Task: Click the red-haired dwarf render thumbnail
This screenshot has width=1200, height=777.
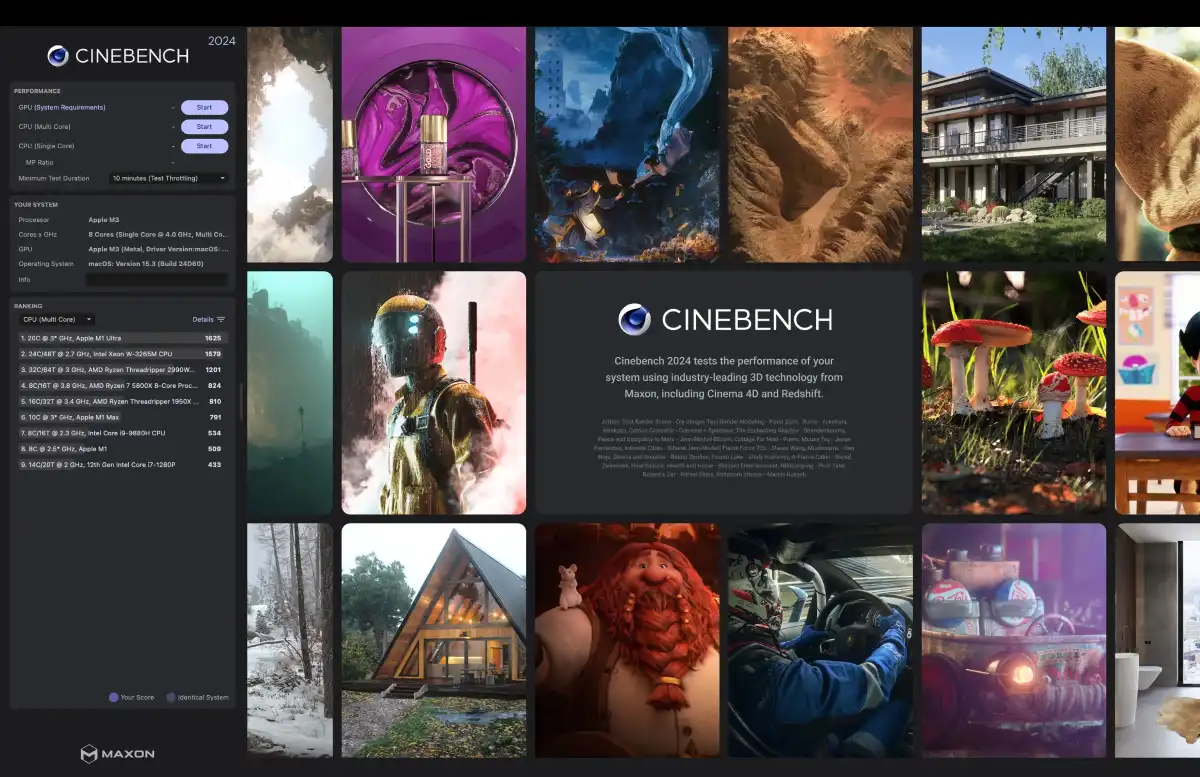Action: pos(626,640)
